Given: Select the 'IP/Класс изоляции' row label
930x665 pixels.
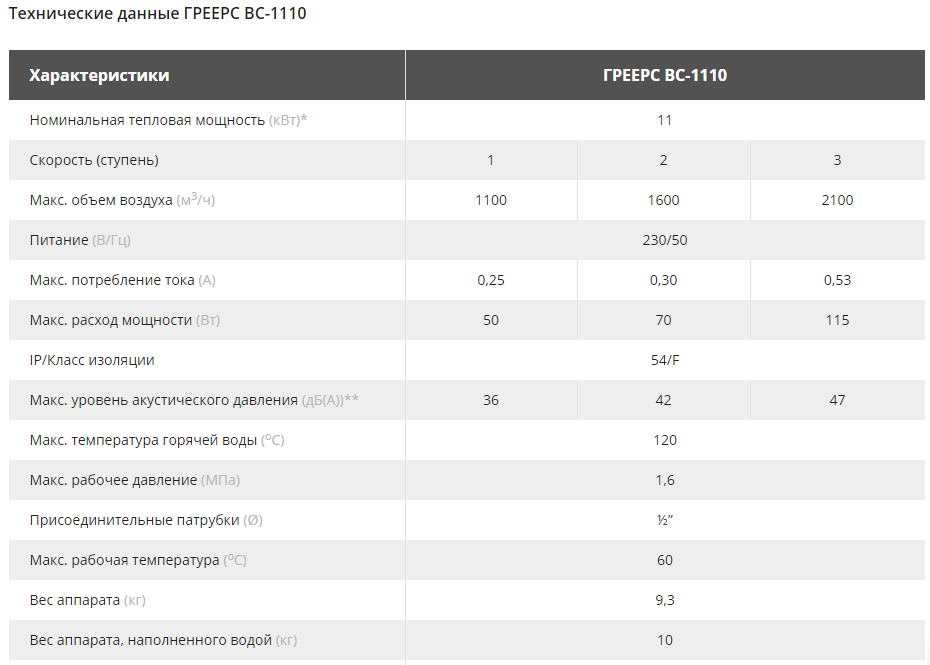Looking at the screenshot, I should click(92, 360).
